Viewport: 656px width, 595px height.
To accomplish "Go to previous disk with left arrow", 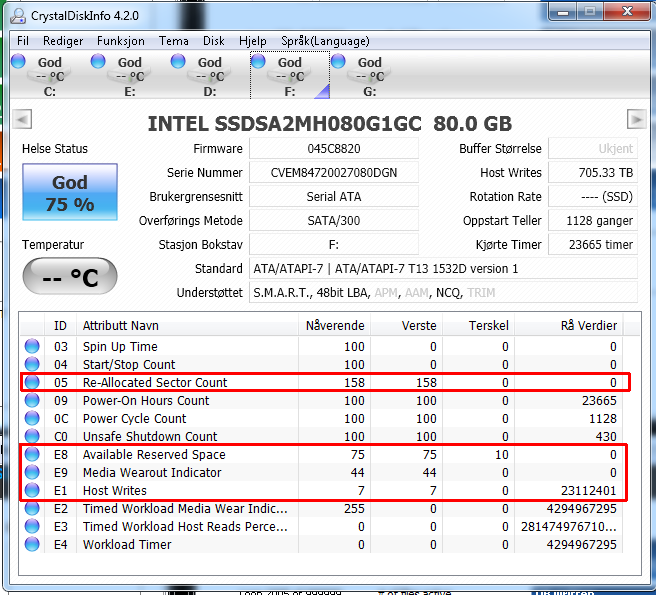I will click(22, 120).
